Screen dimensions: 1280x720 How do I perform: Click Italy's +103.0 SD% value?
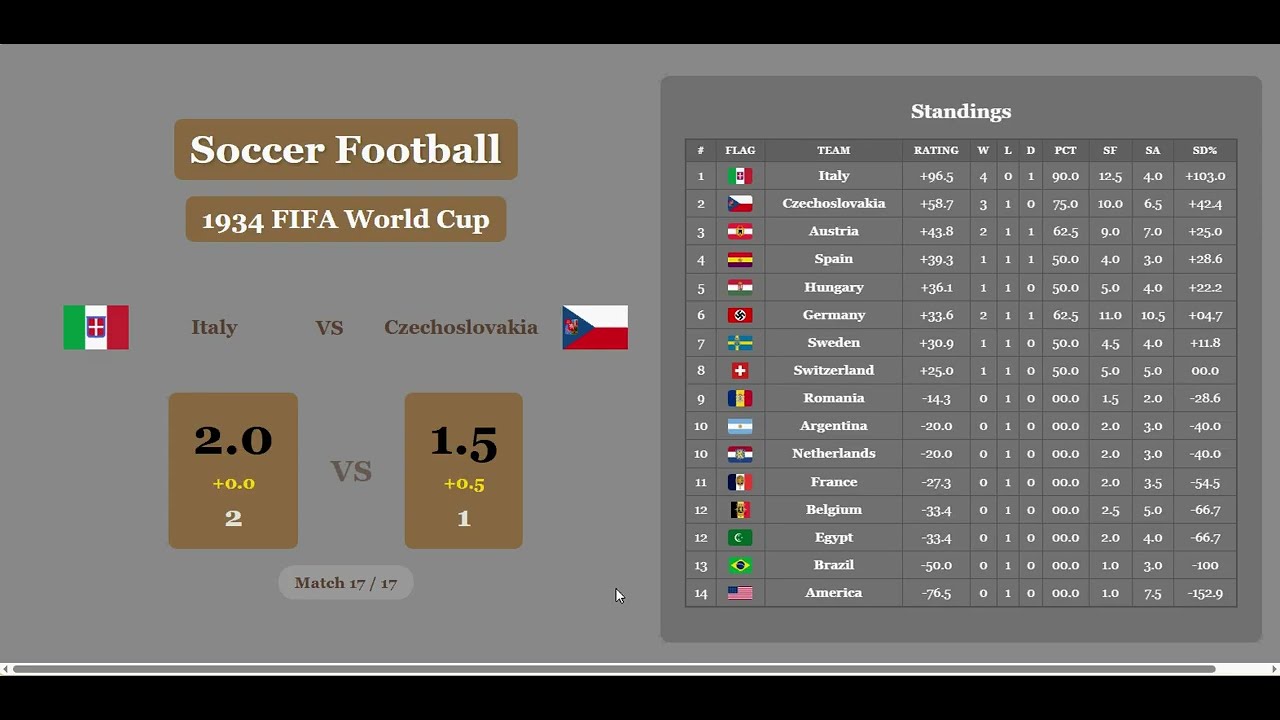click(x=1205, y=176)
